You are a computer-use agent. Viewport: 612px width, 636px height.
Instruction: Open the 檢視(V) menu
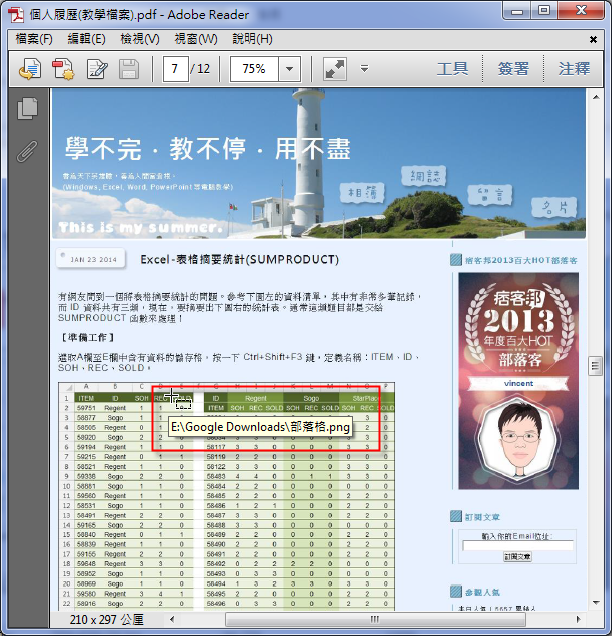[140, 39]
